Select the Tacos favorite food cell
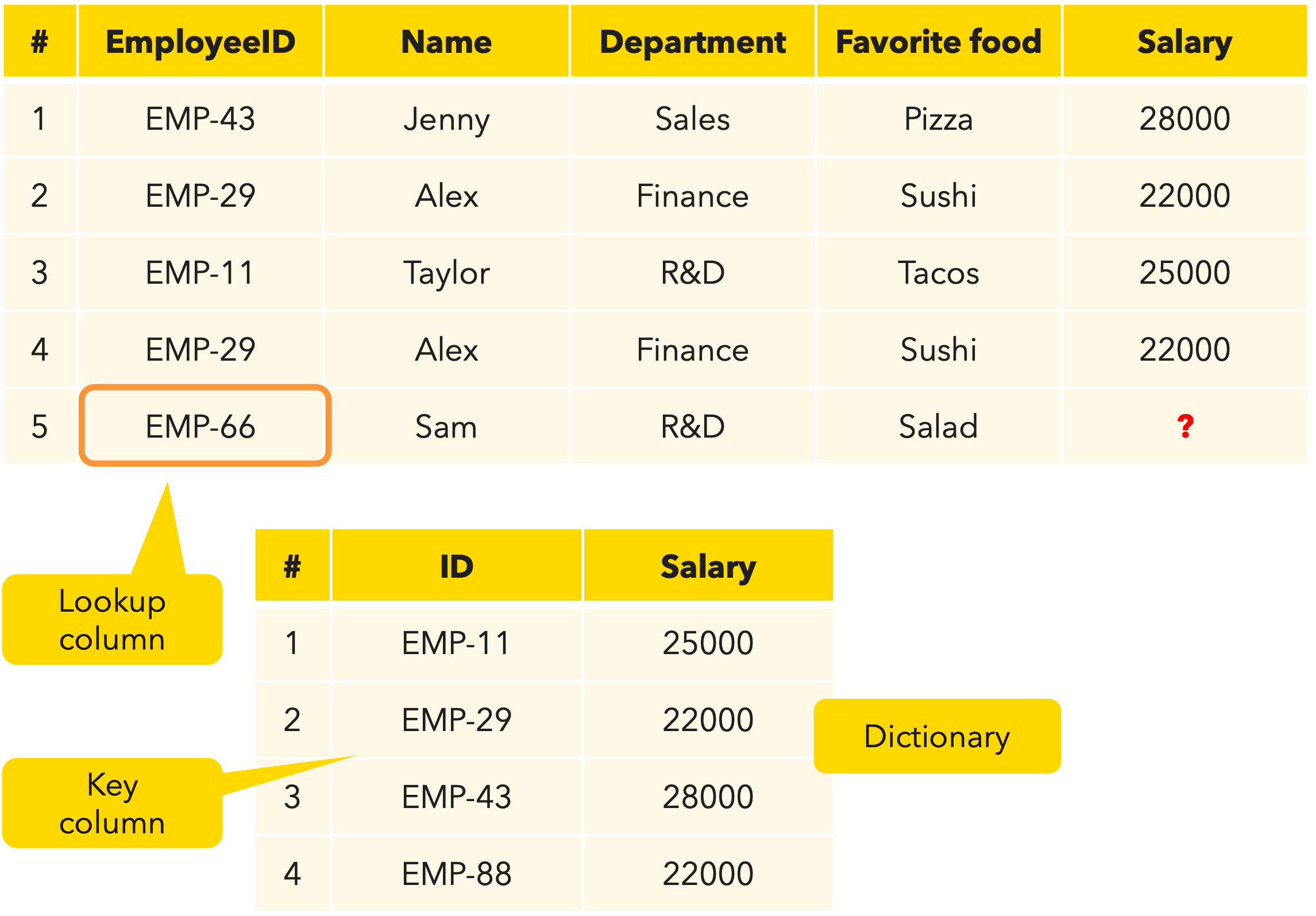The image size is (1316, 916). pyautogui.click(x=938, y=273)
